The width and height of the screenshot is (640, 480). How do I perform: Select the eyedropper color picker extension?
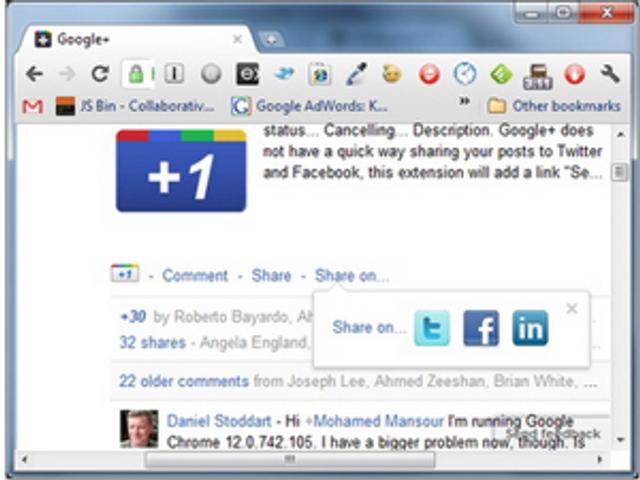point(356,74)
